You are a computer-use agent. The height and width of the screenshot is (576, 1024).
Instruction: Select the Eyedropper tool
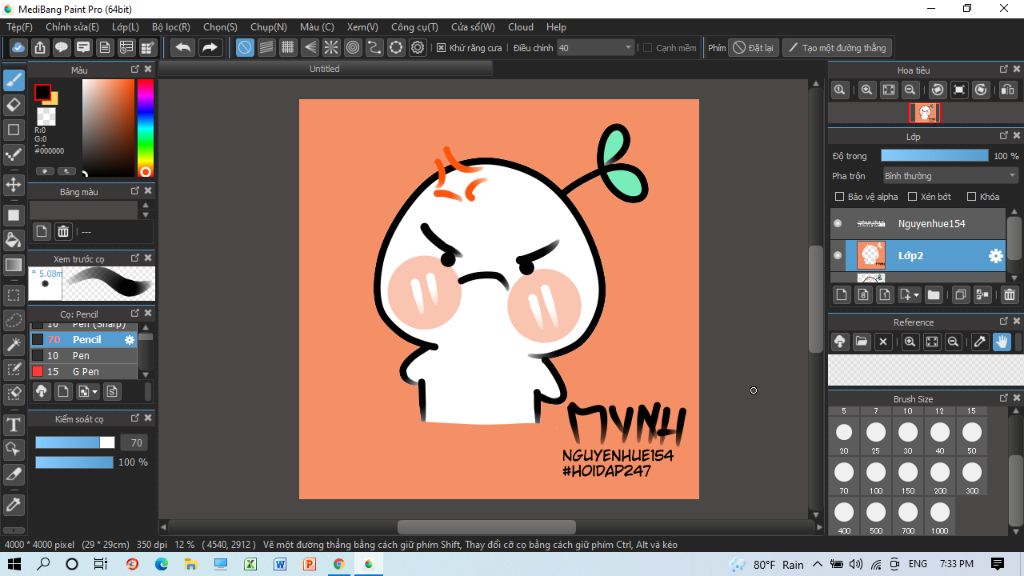14,505
